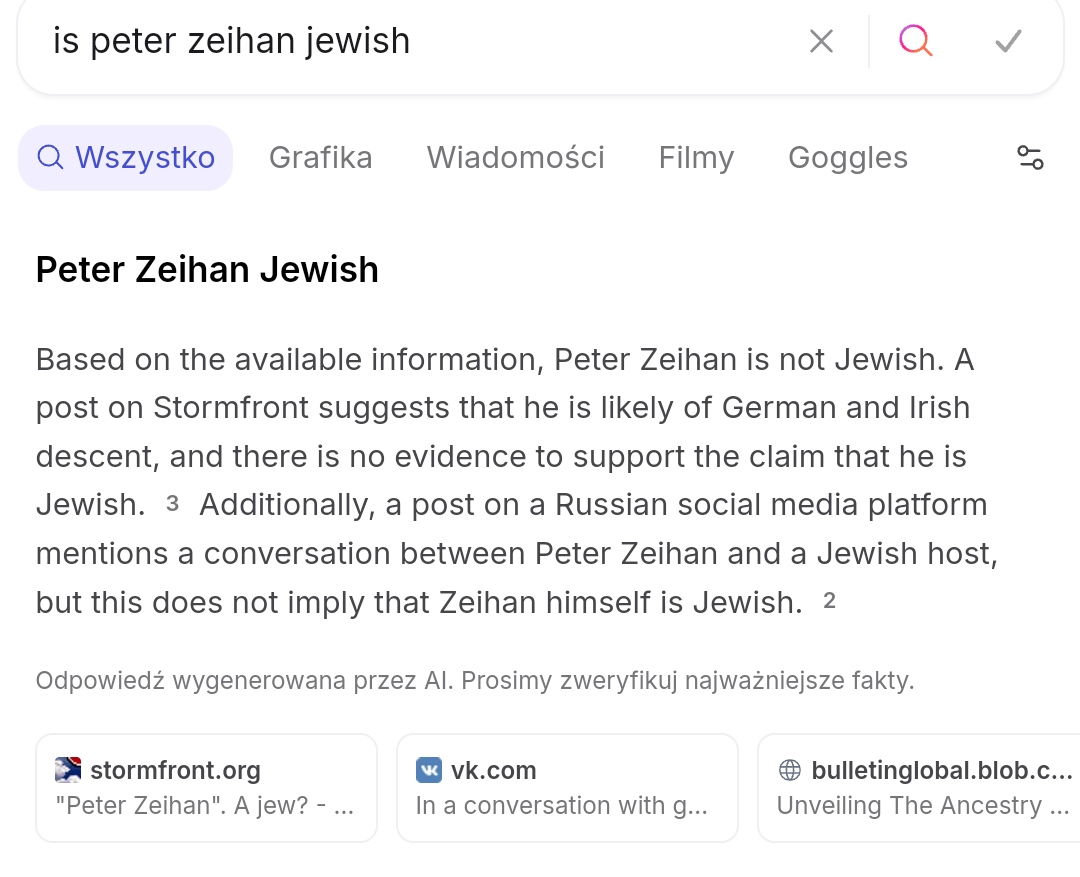Click the magnifying glass search icon

click(916, 41)
